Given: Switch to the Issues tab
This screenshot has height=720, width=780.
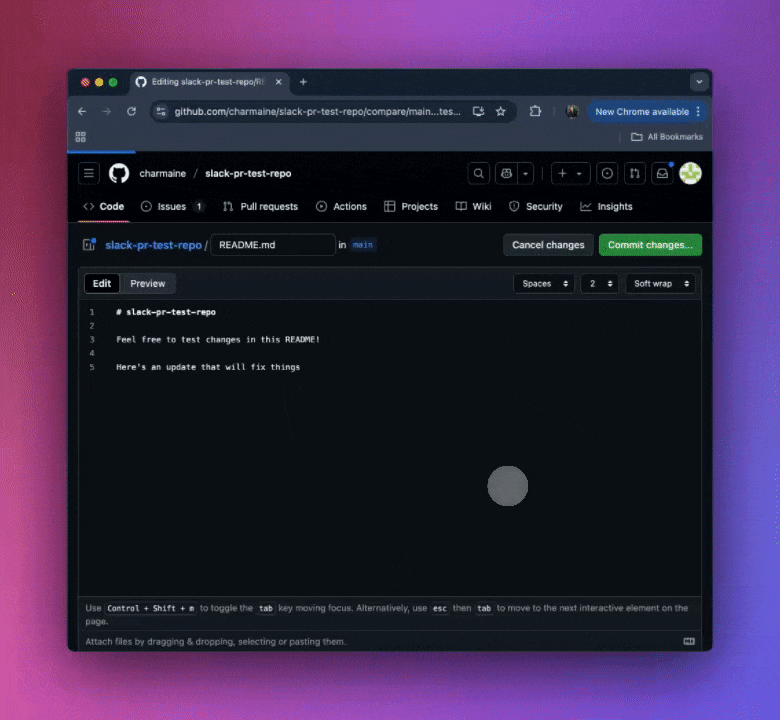Looking at the screenshot, I should [x=173, y=206].
